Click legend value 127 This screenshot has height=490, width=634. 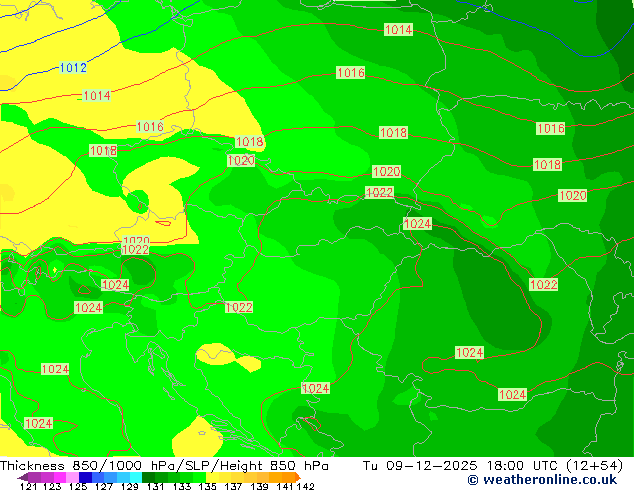click(x=104, y=486)
